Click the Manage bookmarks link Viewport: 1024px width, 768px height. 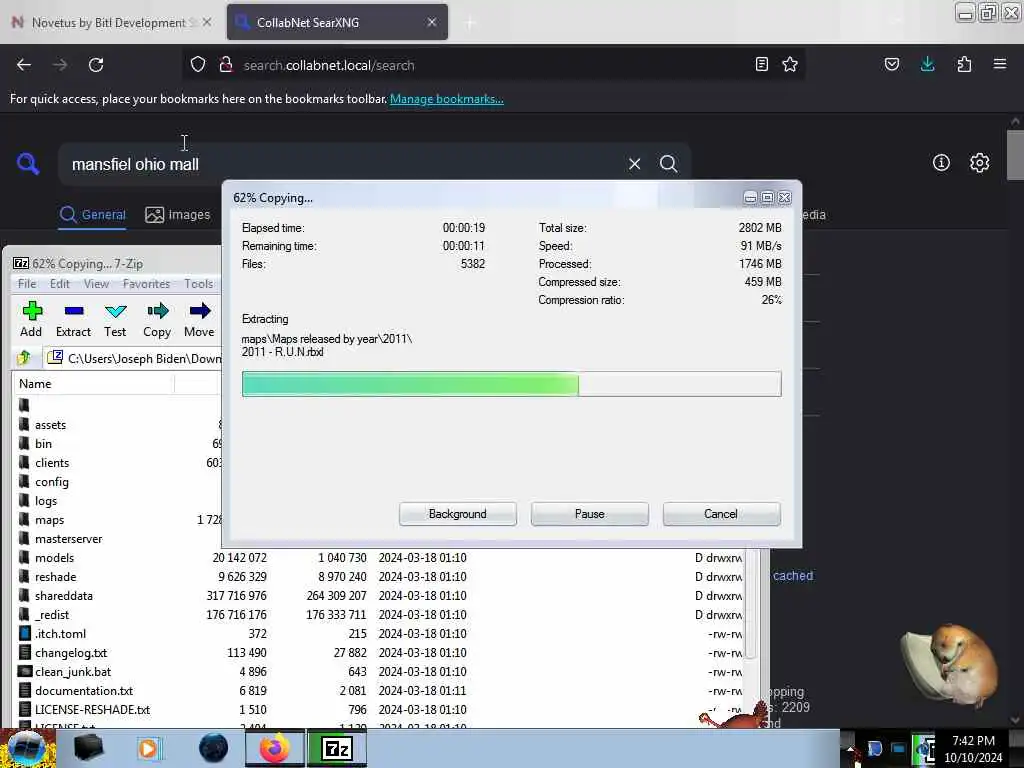[447, 99]
